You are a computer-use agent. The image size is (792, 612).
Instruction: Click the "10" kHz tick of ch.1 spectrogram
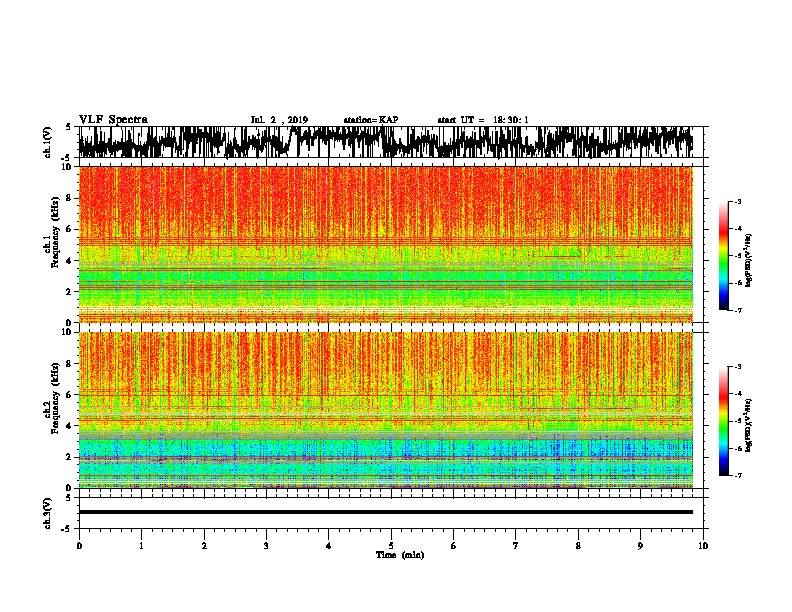[67, 167]
